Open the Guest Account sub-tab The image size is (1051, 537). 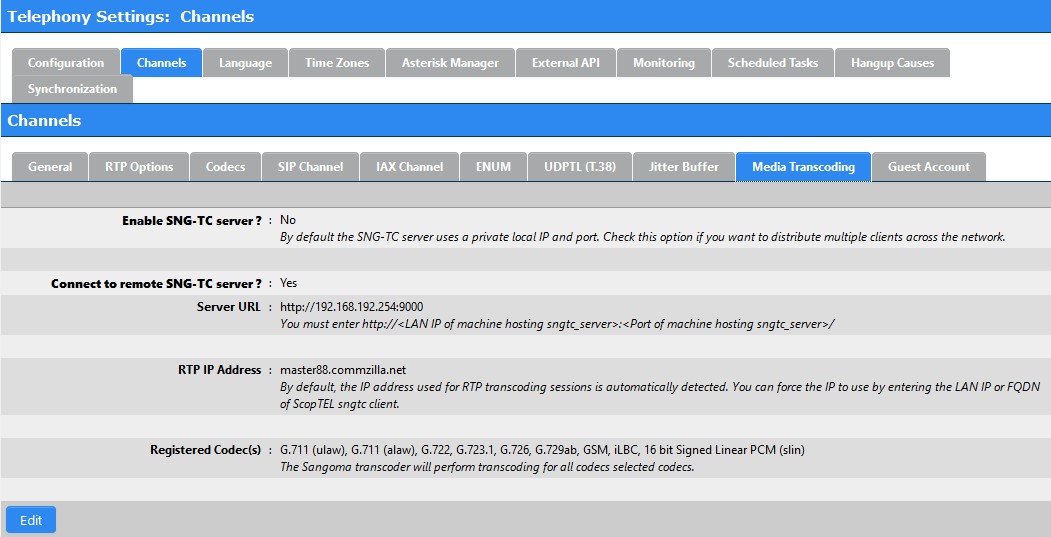pos(929,167)
